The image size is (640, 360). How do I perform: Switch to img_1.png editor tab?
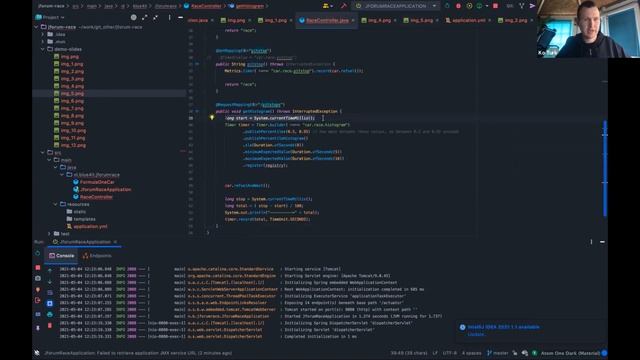[x=272, y=20]
